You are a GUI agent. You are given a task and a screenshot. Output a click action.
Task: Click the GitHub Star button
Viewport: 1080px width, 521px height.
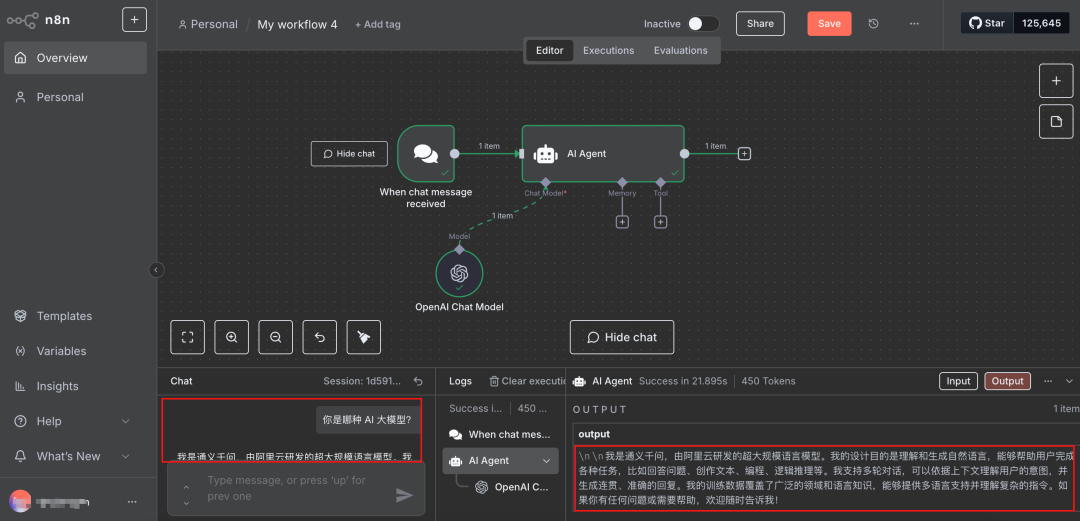point(987,23)
